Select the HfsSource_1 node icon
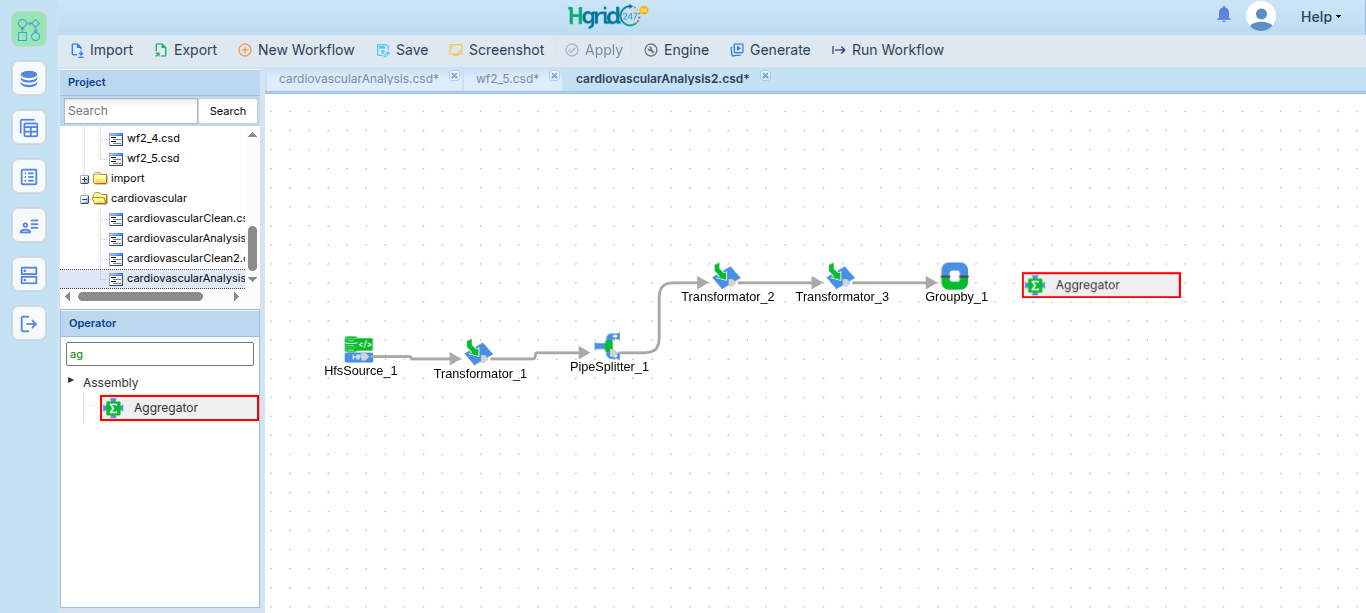Image resolution: width=1366 pixels, height=613 pixels. coord(359,349)
